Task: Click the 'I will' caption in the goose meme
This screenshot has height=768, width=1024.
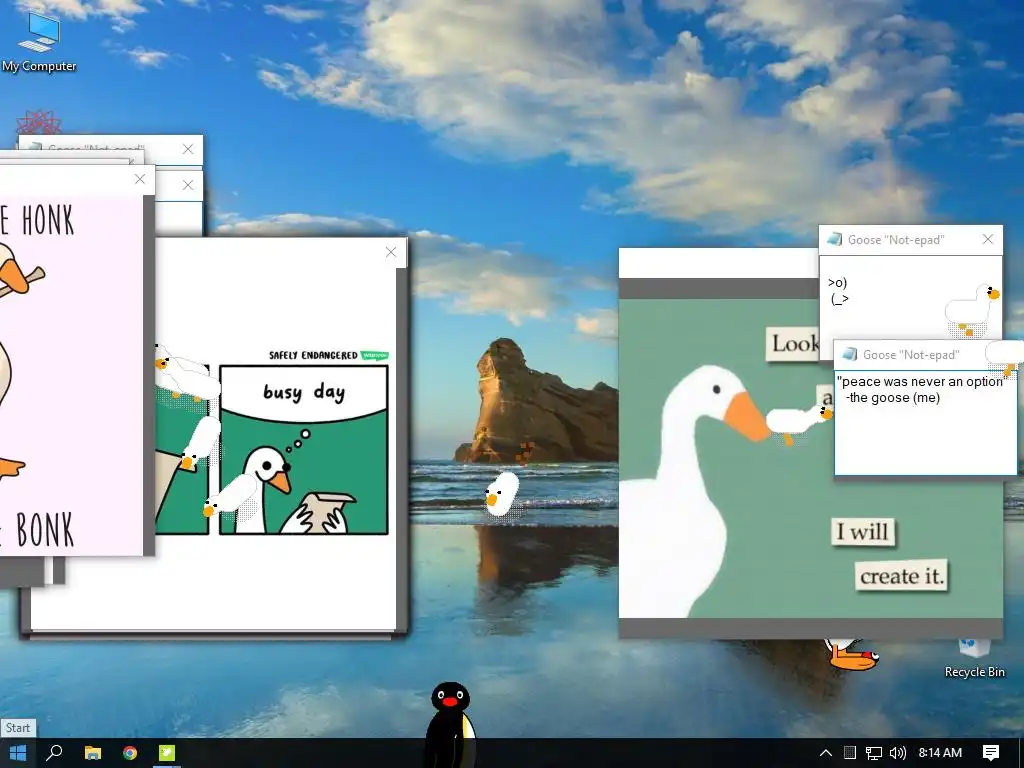Action: [863, 532]
